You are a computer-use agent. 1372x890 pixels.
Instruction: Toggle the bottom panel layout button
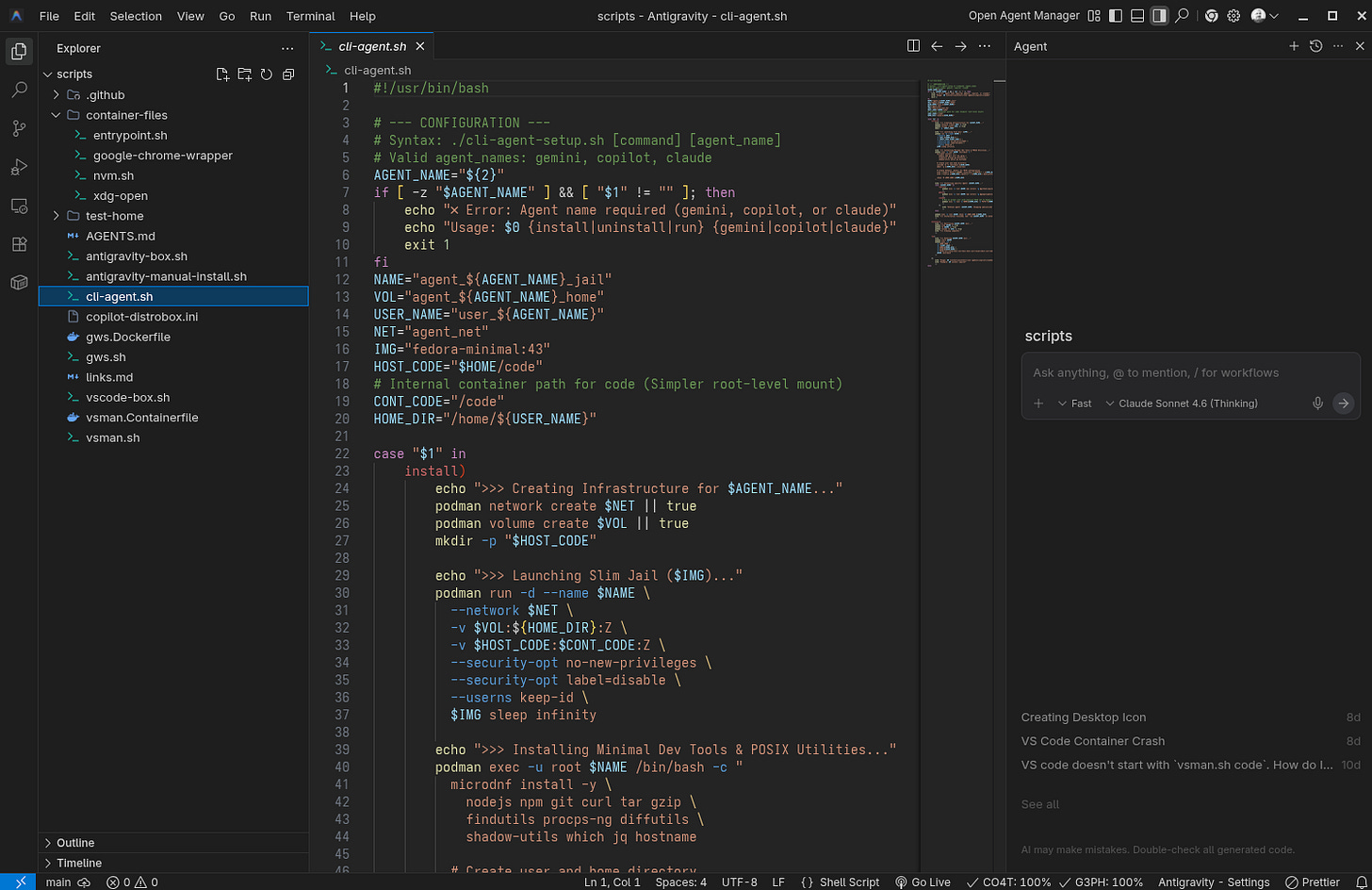tap(1137, 16)
